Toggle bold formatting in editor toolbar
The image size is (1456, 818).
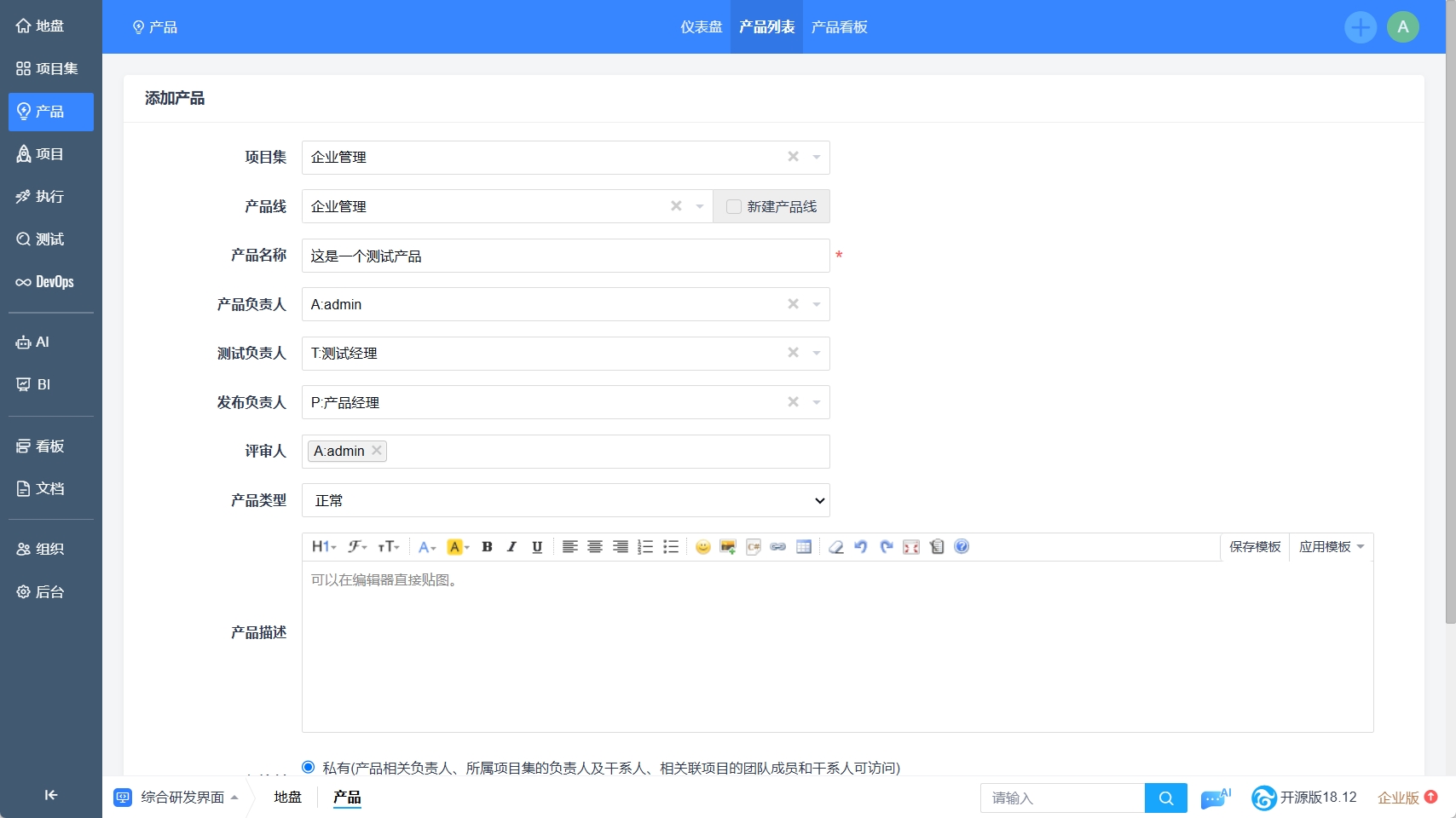487,547
